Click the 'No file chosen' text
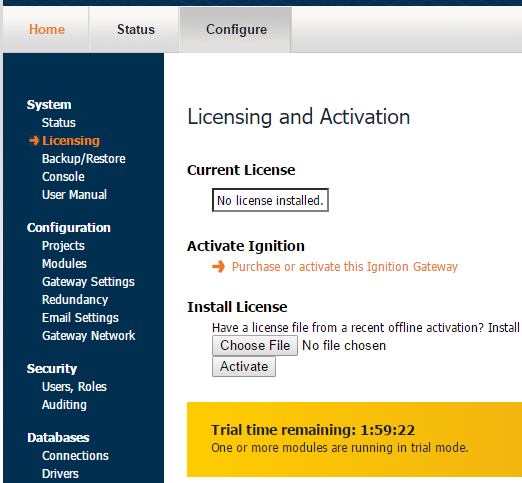 344,346
